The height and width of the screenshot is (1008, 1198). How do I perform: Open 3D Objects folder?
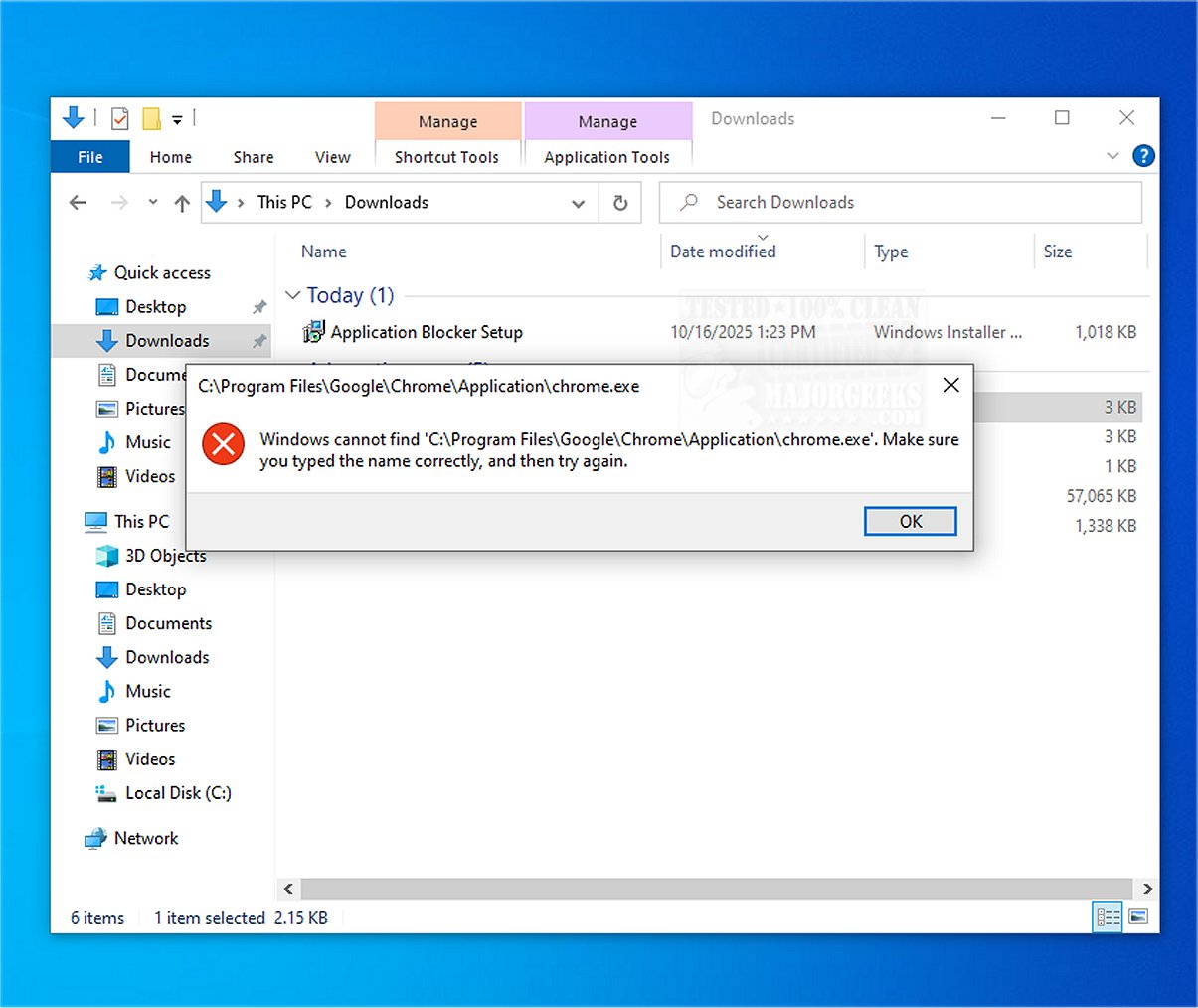click(166, 556)
